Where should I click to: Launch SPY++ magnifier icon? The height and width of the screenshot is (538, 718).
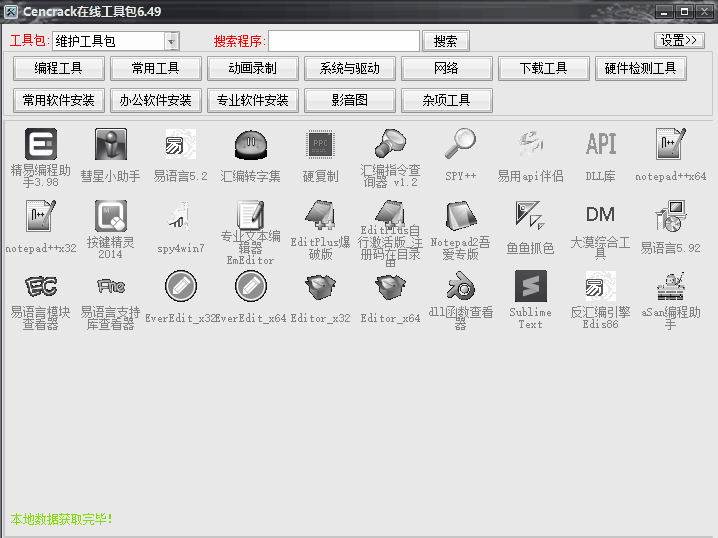tap(460, 144)
